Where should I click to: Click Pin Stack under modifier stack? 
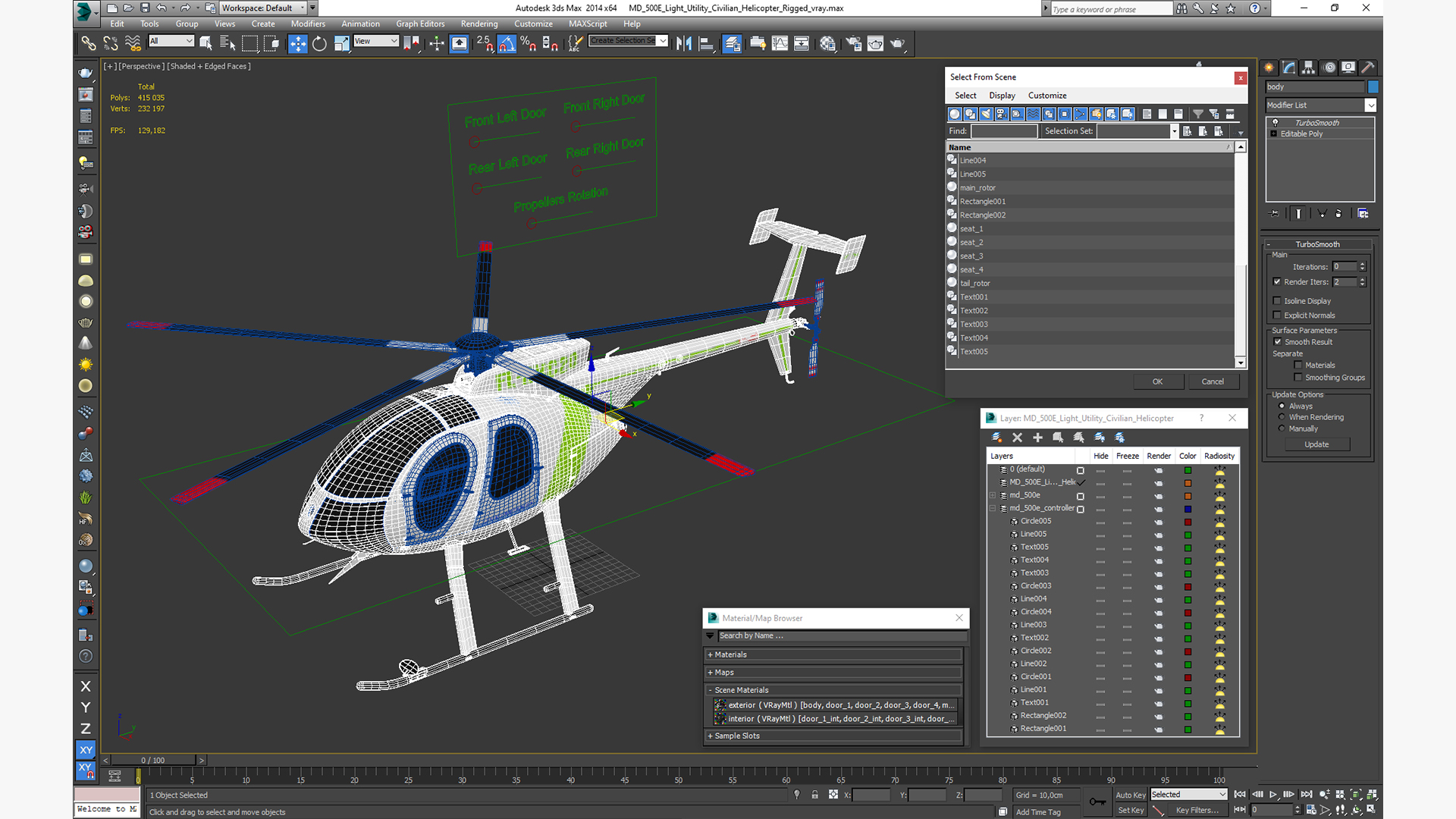coord(1274,214)
